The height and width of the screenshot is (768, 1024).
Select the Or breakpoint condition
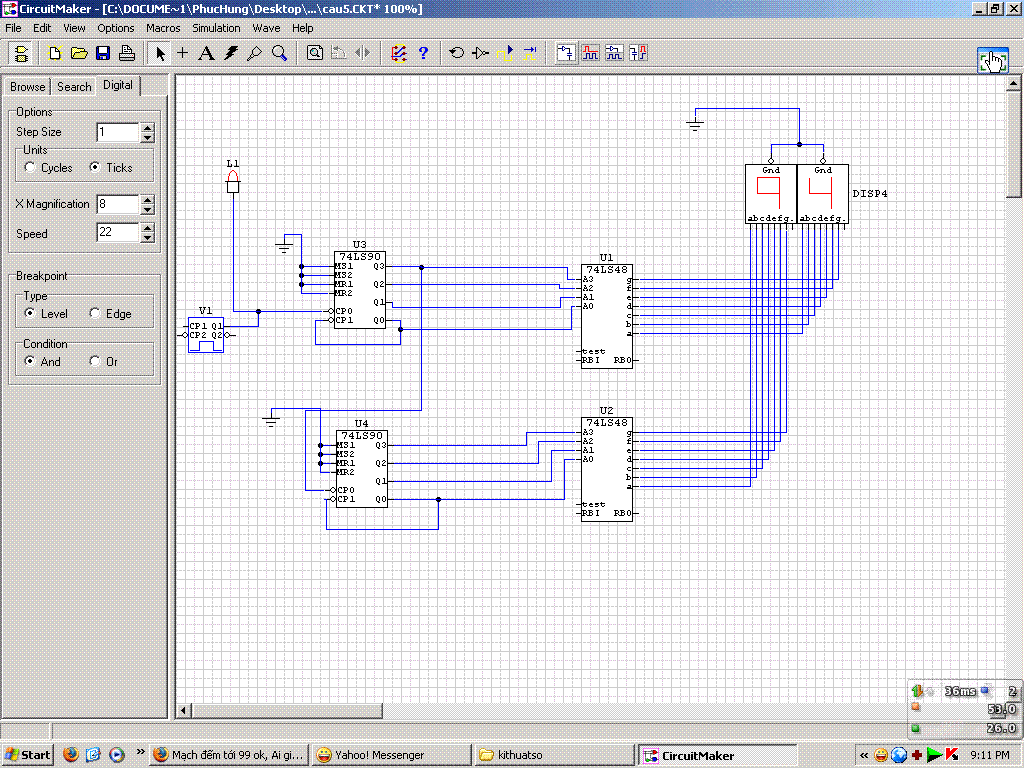click(x=95, y=362)
